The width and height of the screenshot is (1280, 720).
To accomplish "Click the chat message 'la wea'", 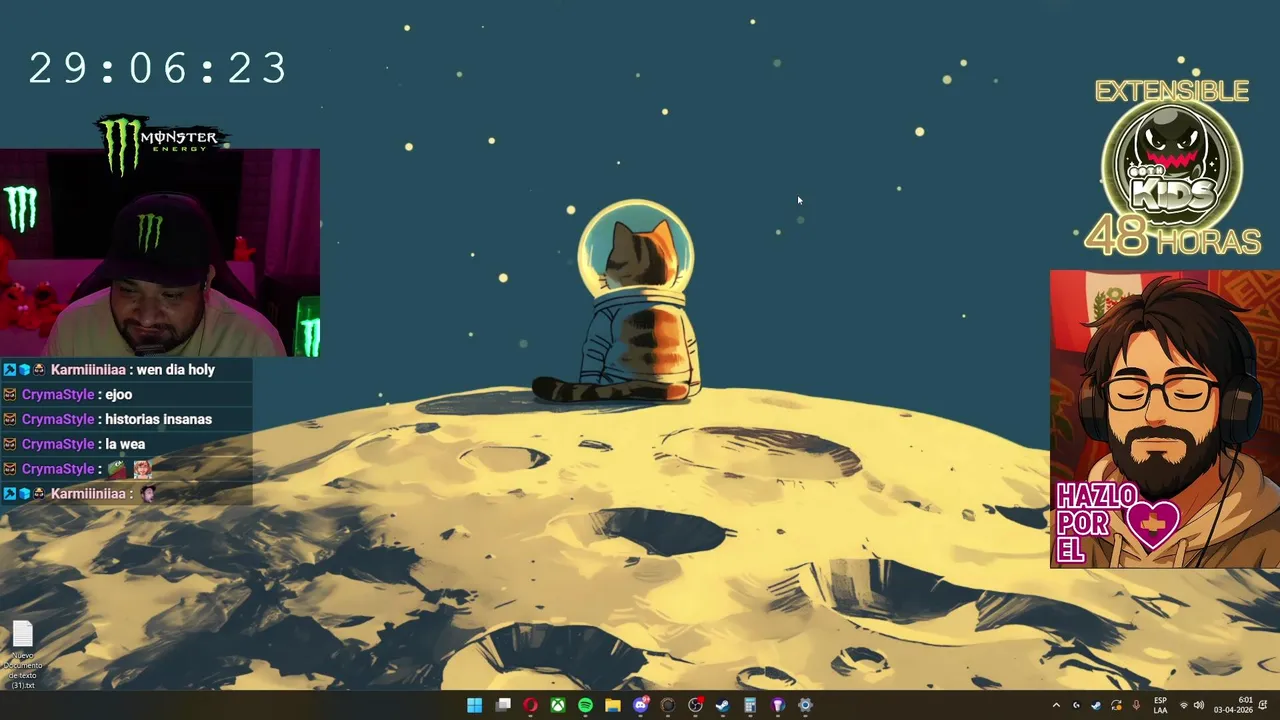I will (125, 444).
